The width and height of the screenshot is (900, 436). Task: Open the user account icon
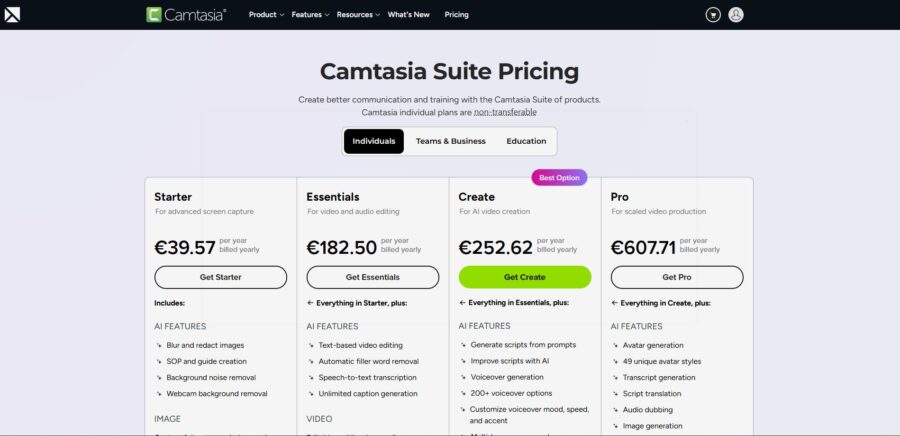point(736,15)
